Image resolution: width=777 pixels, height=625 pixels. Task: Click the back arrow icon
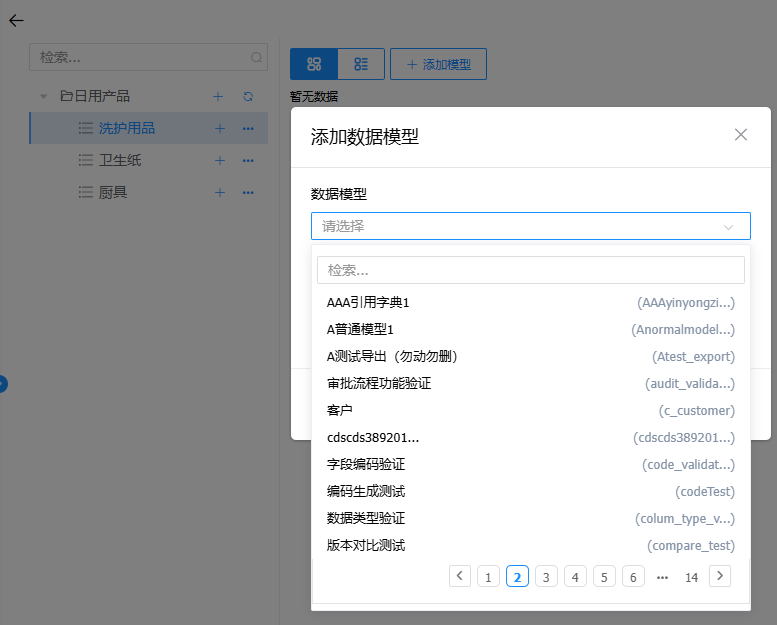coord(16,20)
